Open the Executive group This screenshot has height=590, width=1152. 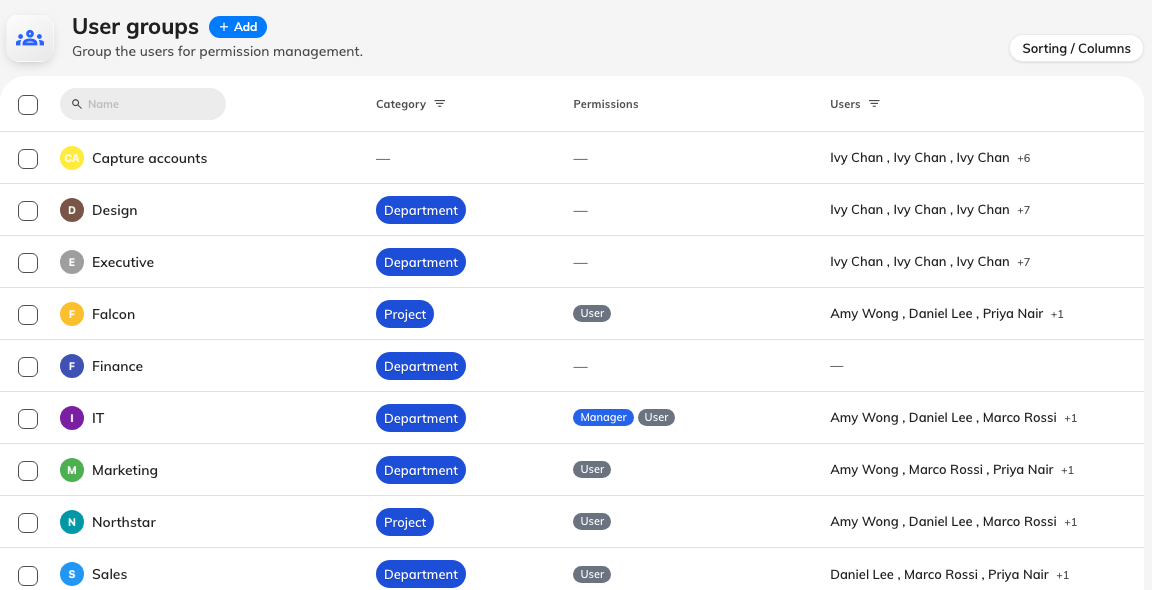point(123,262)
